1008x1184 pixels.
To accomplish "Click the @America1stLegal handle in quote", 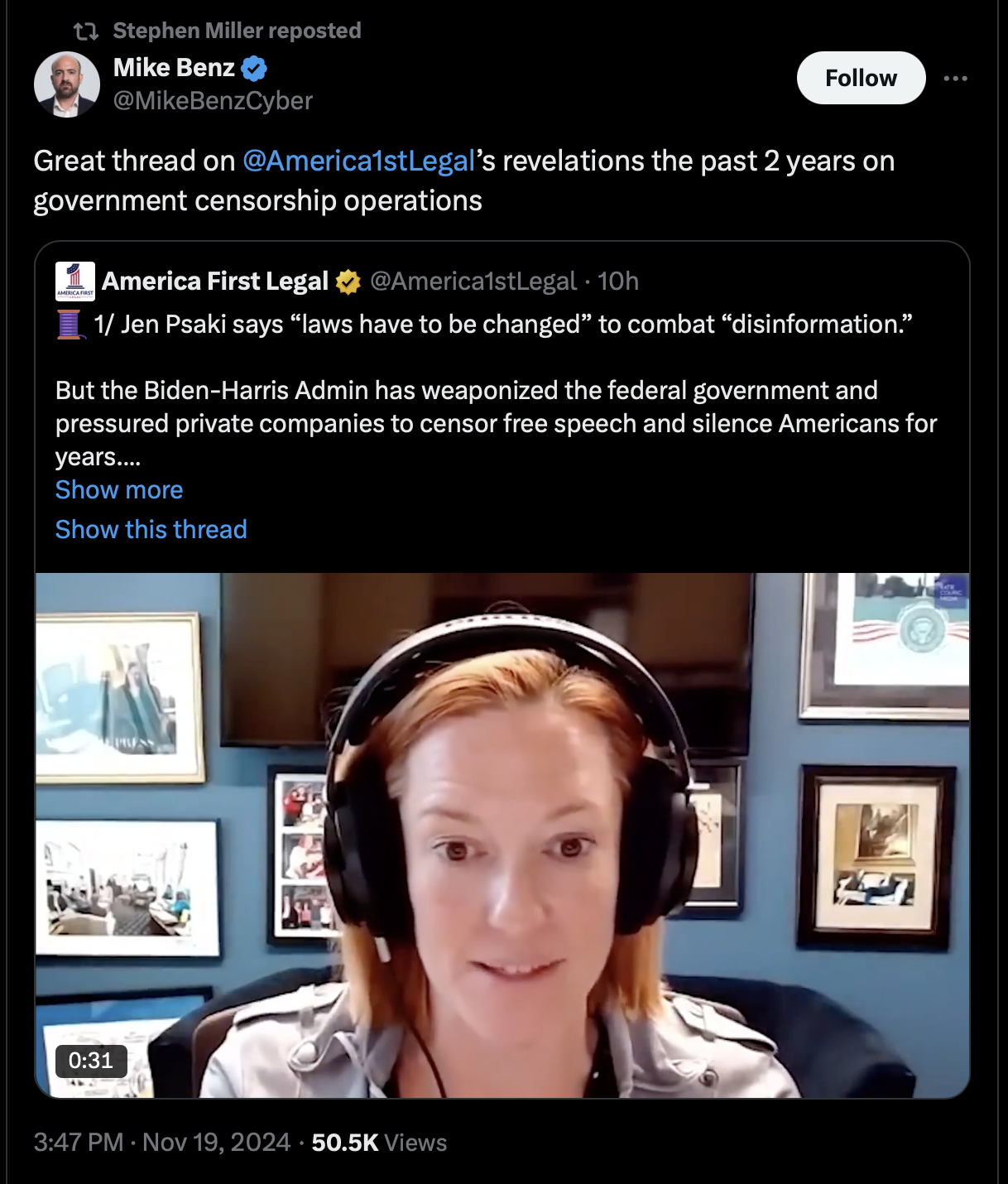I will pyautogui.click(x=473, y=282).
